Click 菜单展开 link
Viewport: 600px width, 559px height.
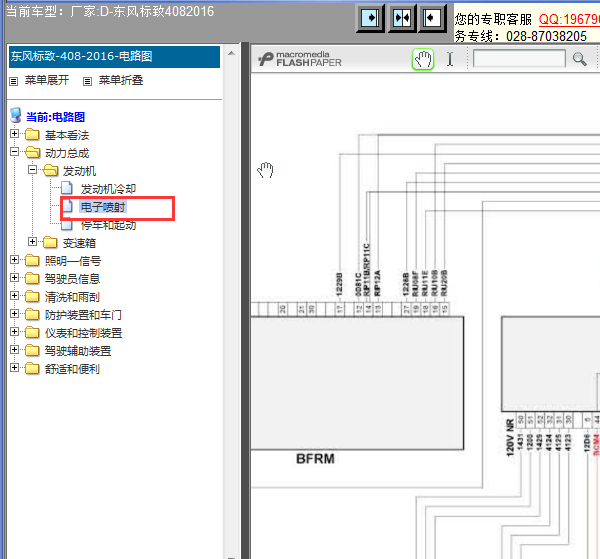coord(47,80)
